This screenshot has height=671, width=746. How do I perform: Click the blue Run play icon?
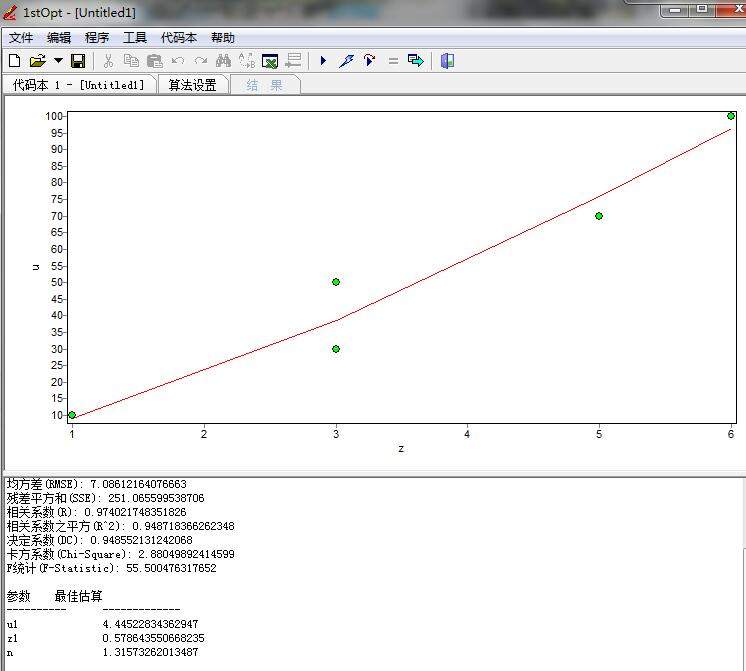324,60
